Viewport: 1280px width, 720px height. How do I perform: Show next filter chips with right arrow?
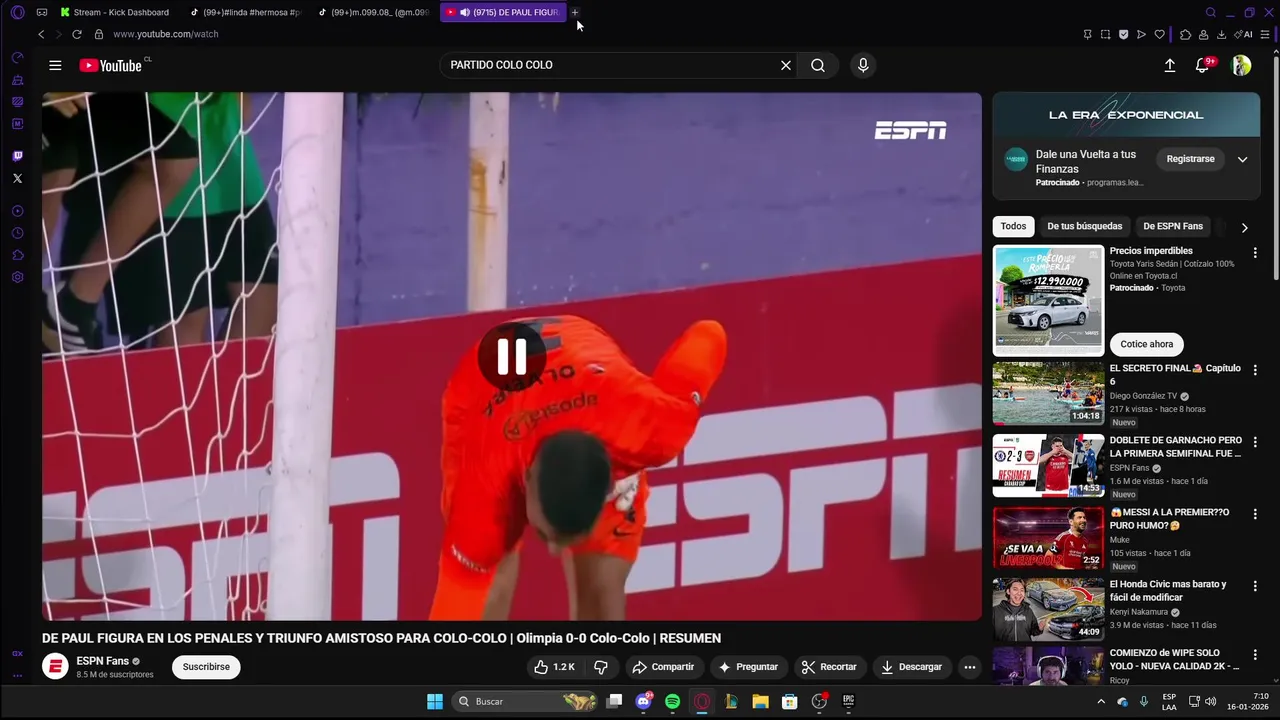[x=1244, y=227]
